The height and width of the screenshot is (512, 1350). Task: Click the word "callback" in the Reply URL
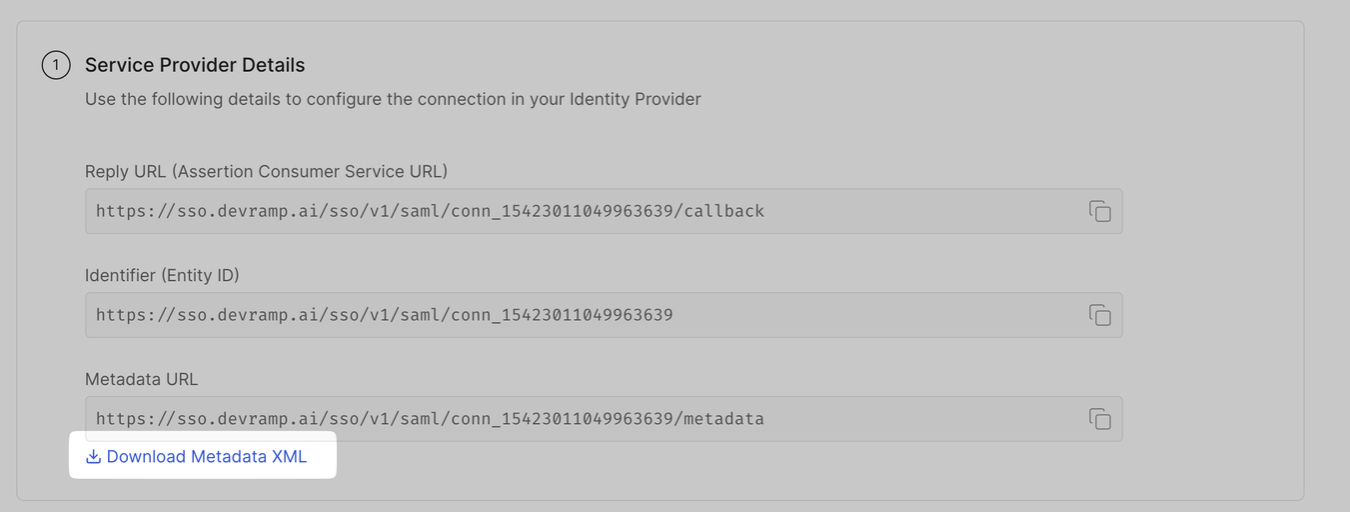pos(724,211)
